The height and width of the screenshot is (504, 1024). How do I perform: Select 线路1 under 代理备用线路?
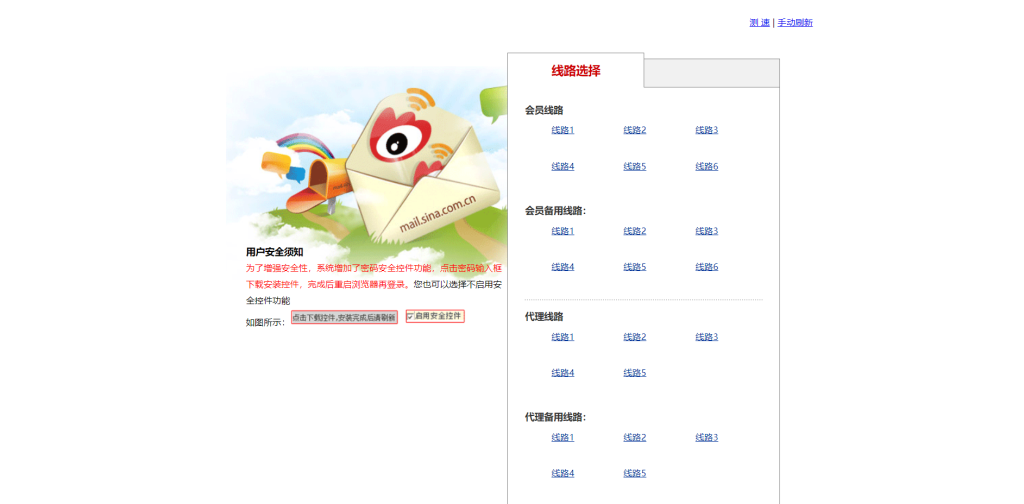click(x=562, y=437)
